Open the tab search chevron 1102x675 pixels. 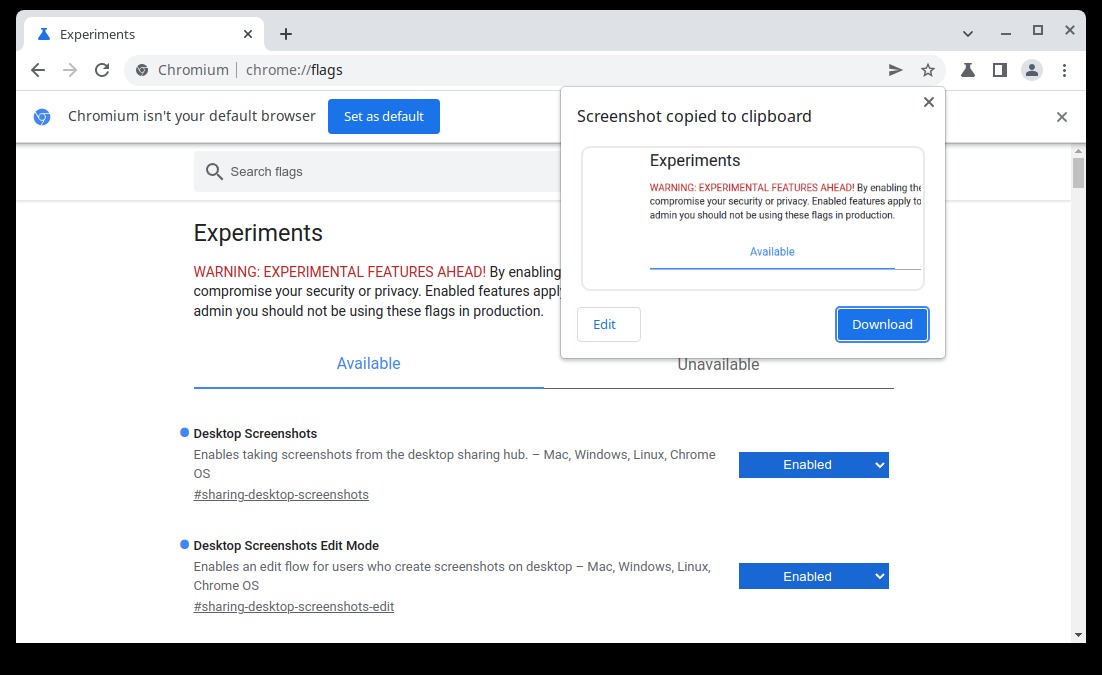click(968, 33)
